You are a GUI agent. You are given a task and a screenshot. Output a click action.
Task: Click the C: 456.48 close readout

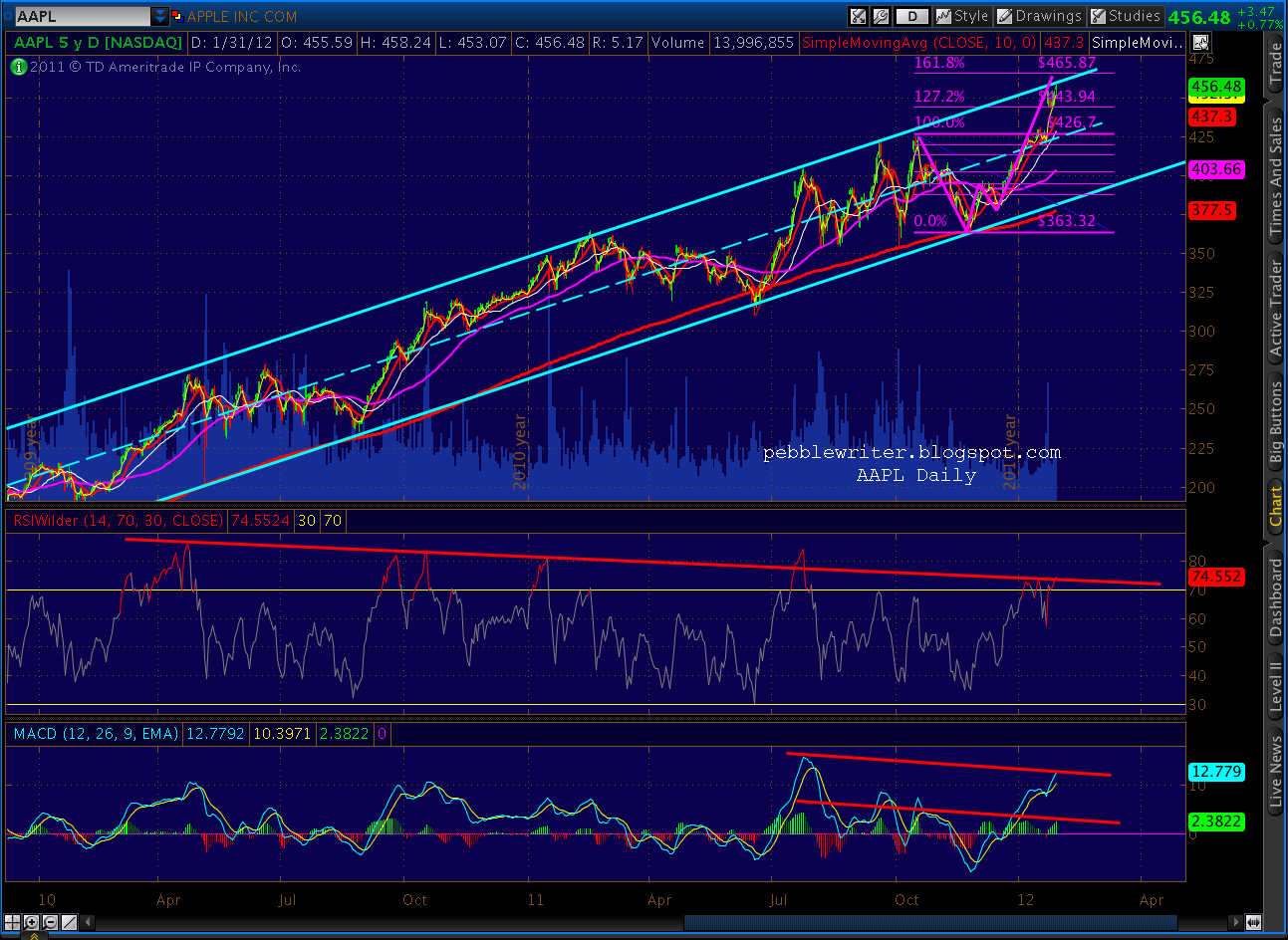point(550,43)
